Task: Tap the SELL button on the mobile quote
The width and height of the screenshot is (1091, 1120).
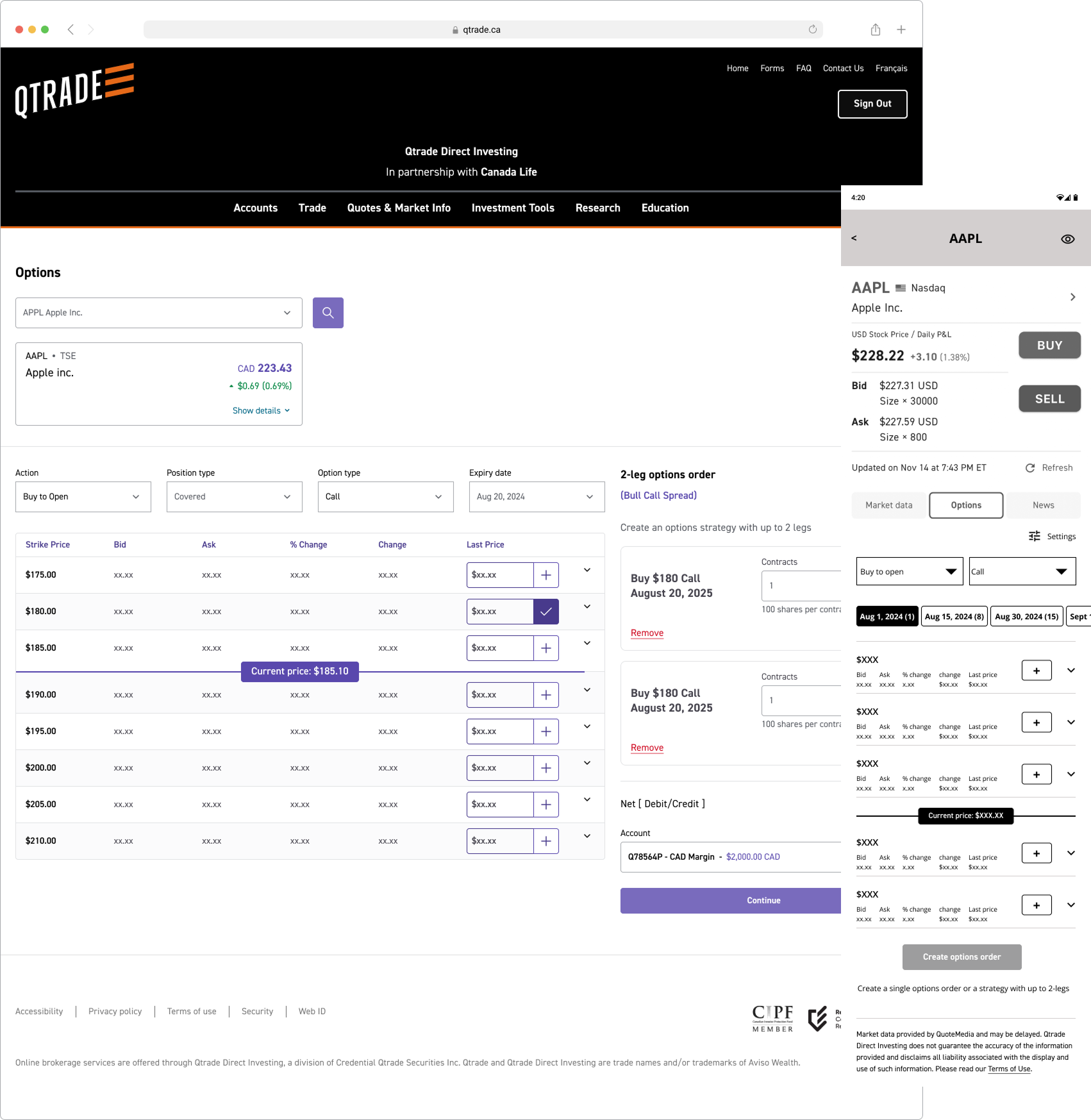Action: pyautogui.click(x=1049, y=398)
